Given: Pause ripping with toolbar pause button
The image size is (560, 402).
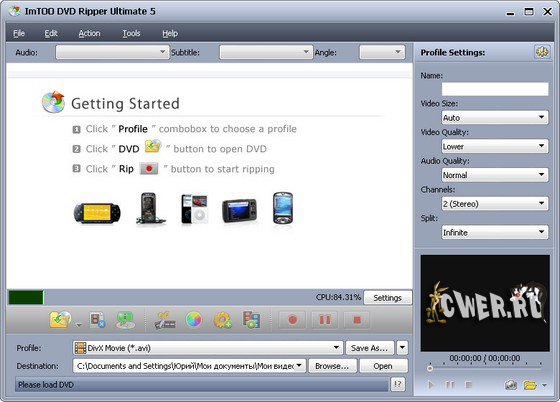Looking at the screenshot, I should (x=325, y=320).
